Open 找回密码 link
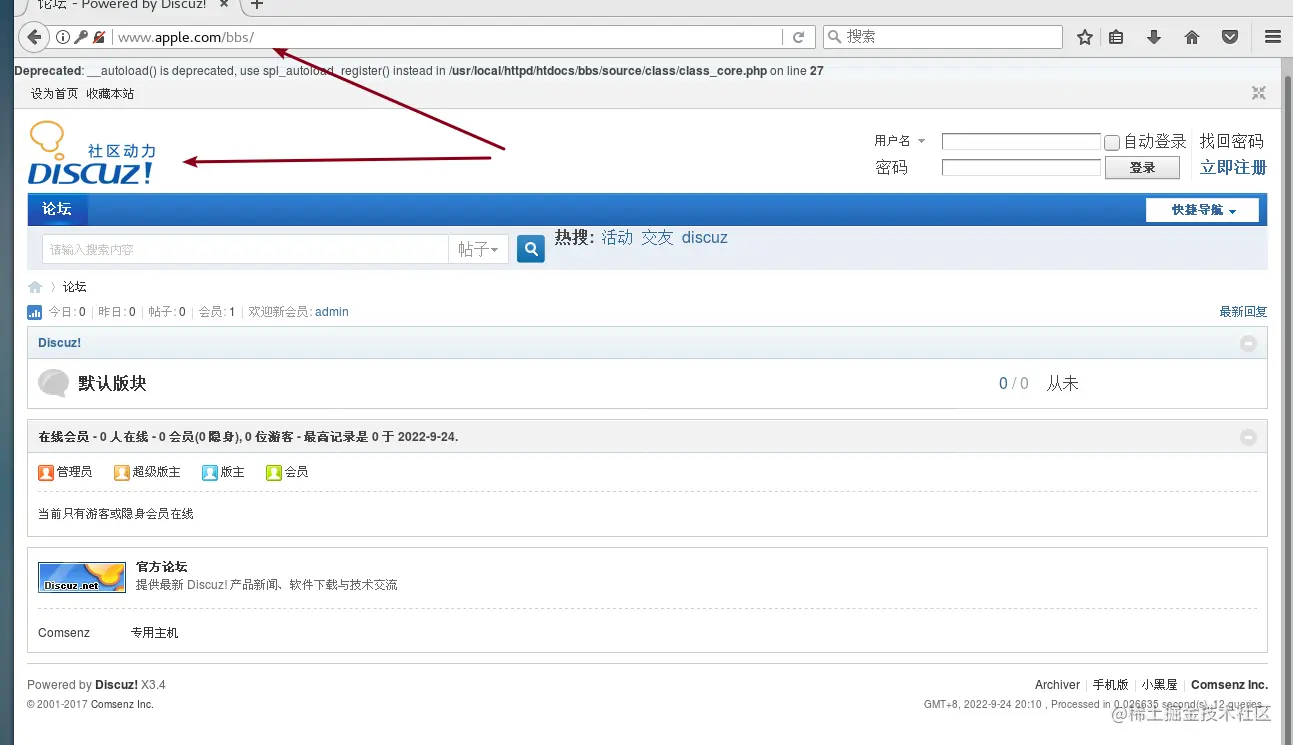 pos(1232,142)
